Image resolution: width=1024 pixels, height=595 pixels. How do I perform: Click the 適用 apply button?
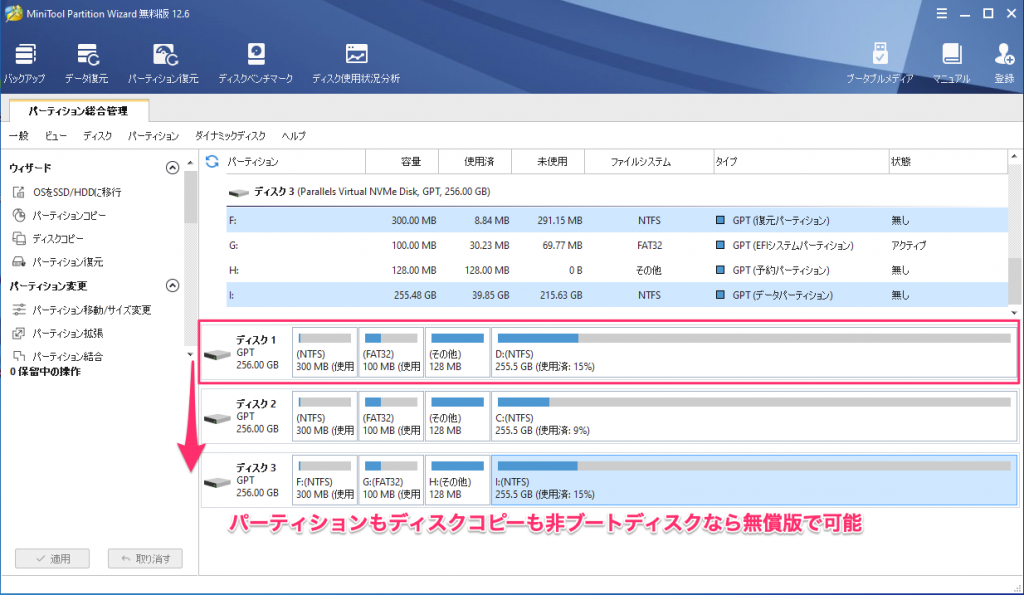[x=52, y=558]
